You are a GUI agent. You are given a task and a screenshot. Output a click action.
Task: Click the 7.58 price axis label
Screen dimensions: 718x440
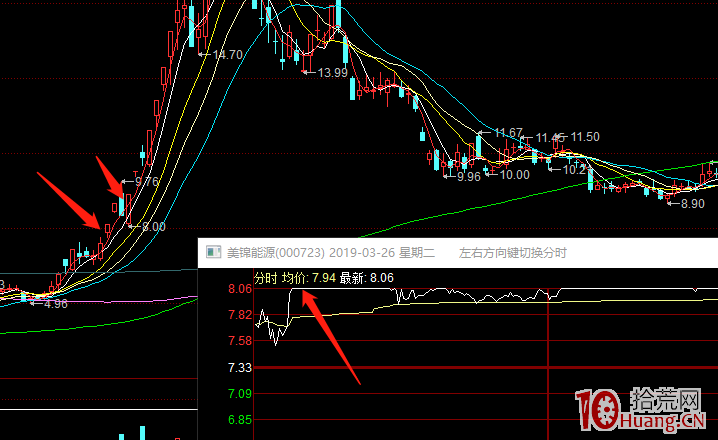(x=240, y=341)
